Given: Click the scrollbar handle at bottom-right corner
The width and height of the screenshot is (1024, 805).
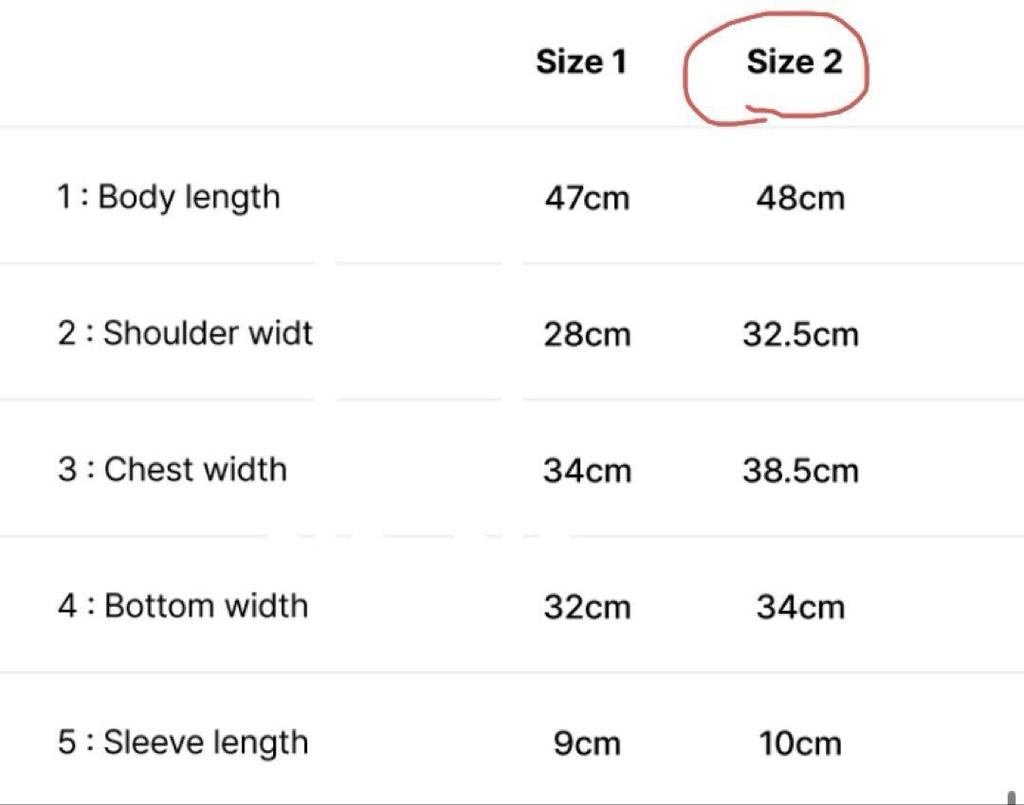Looking at the screenshot, I should click(1012, 797).
